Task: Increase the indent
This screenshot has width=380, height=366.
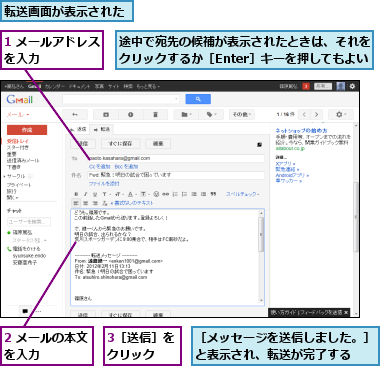Action: tap(203, 194)
